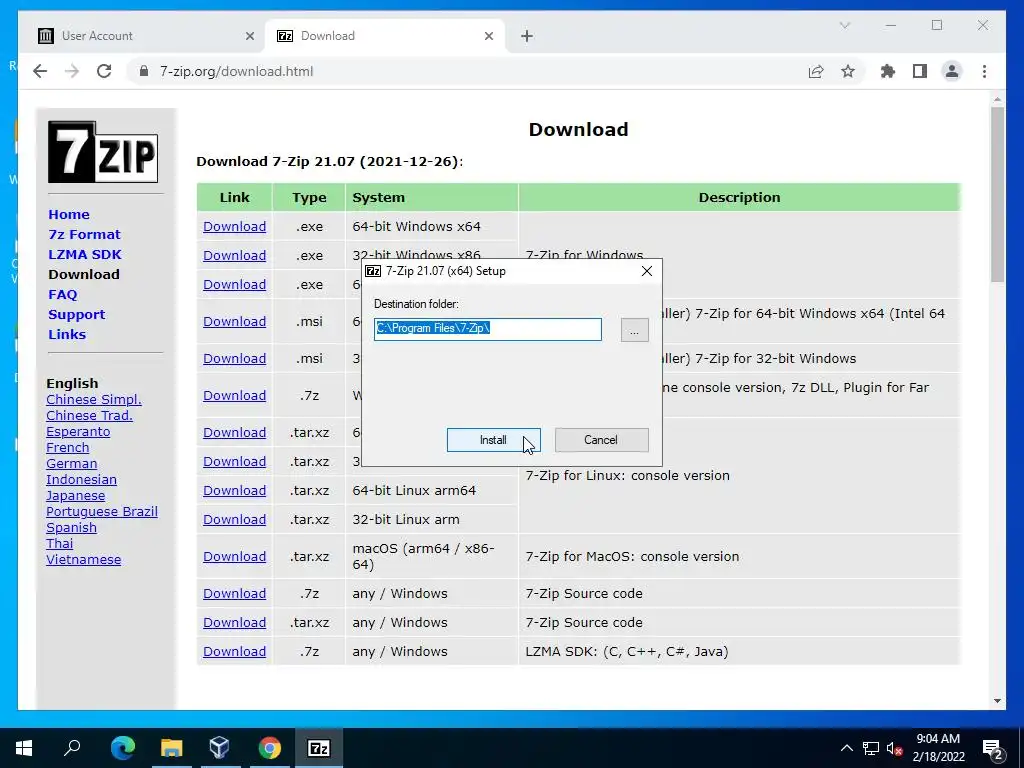Screen dimensions: 1024x768
Task: Reload the 7-zip download page
Action: (104, 71)
